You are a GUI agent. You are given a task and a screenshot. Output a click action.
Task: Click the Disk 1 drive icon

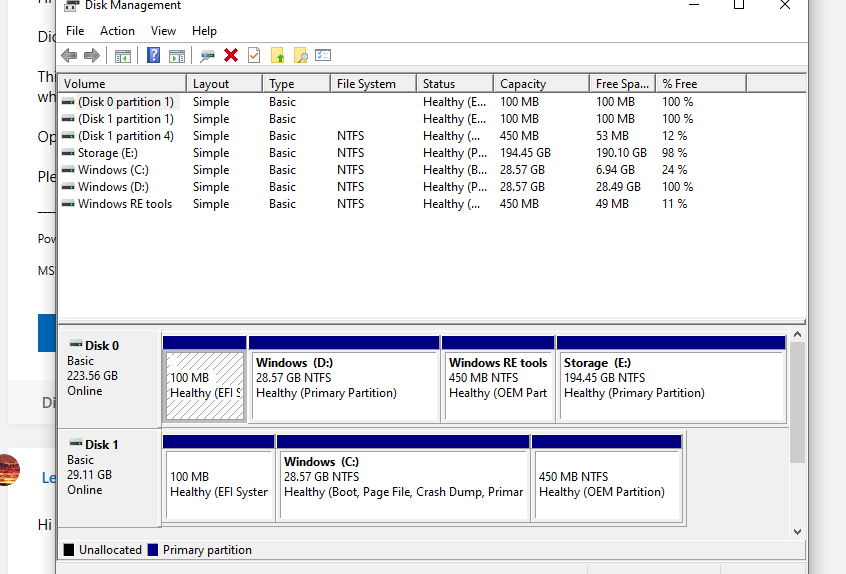point(76,443)
